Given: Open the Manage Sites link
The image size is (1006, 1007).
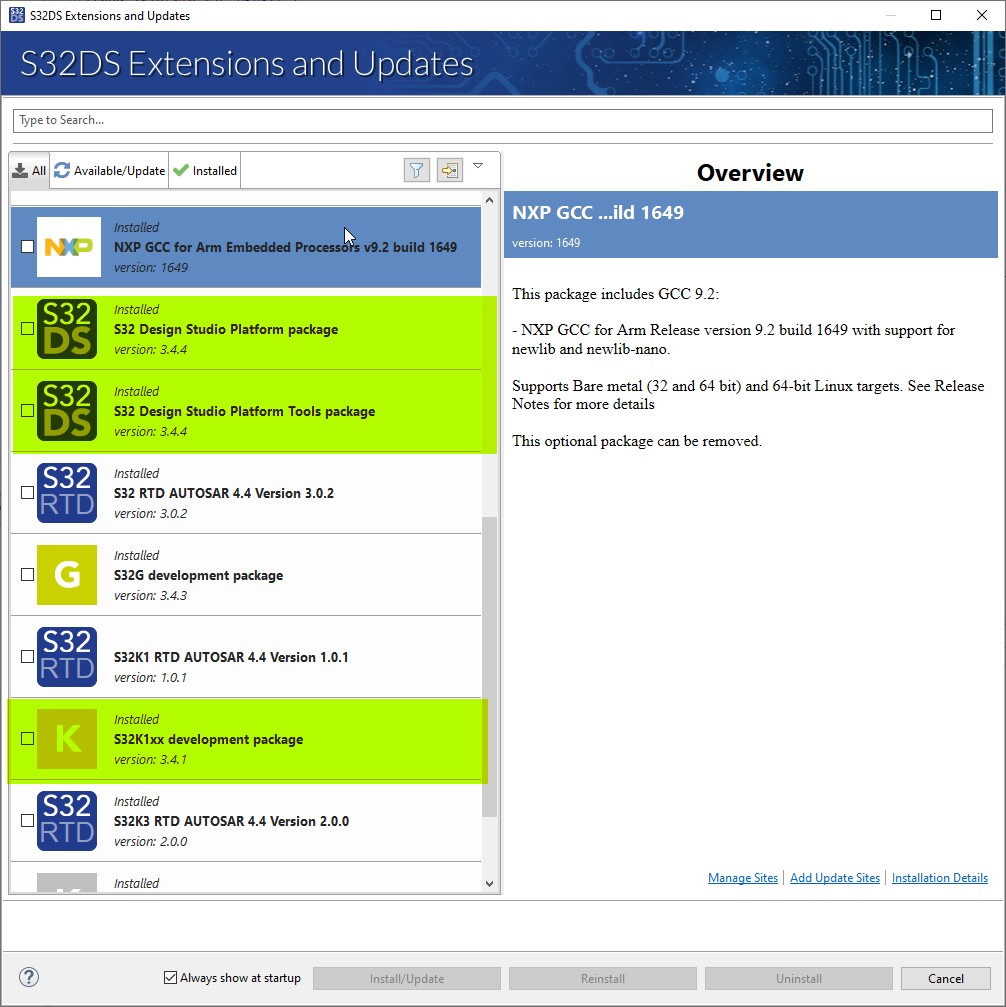Looking at the screenshot, I should click(743, 878).
